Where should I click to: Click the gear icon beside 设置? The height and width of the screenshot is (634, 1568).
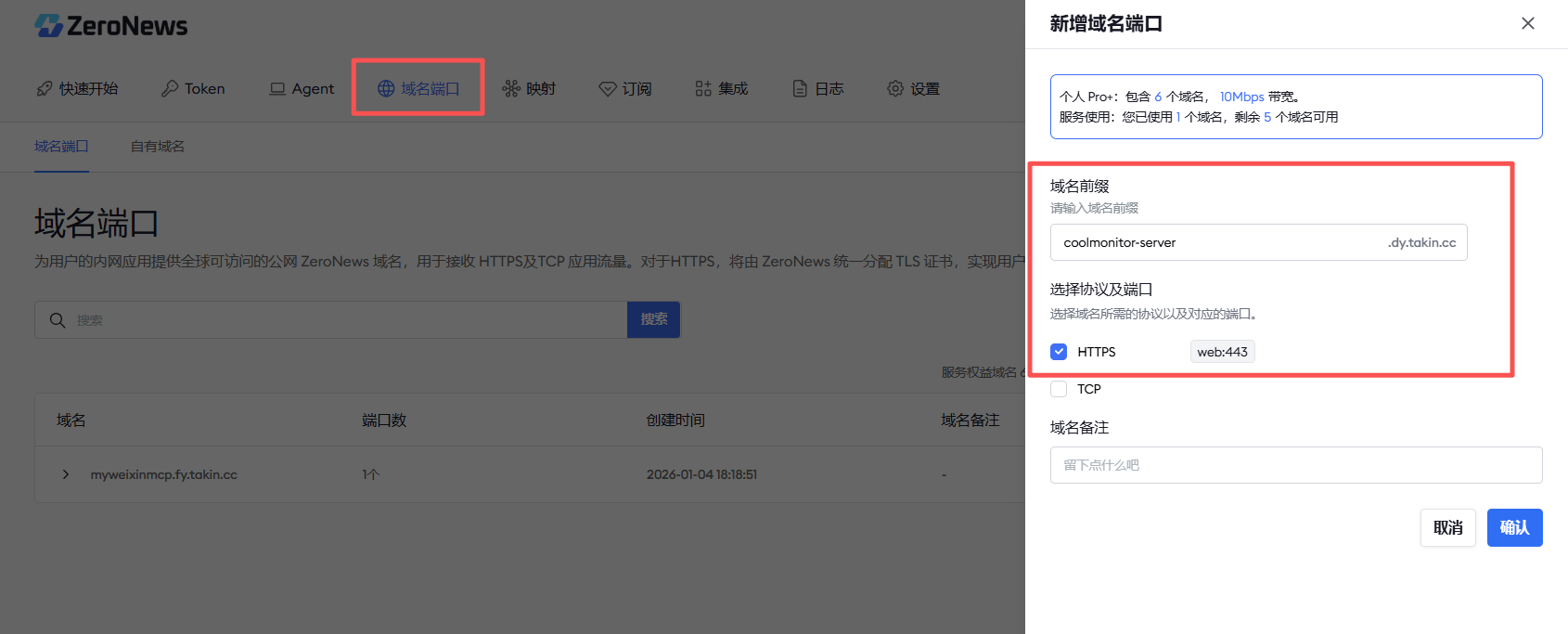(895, 89)
